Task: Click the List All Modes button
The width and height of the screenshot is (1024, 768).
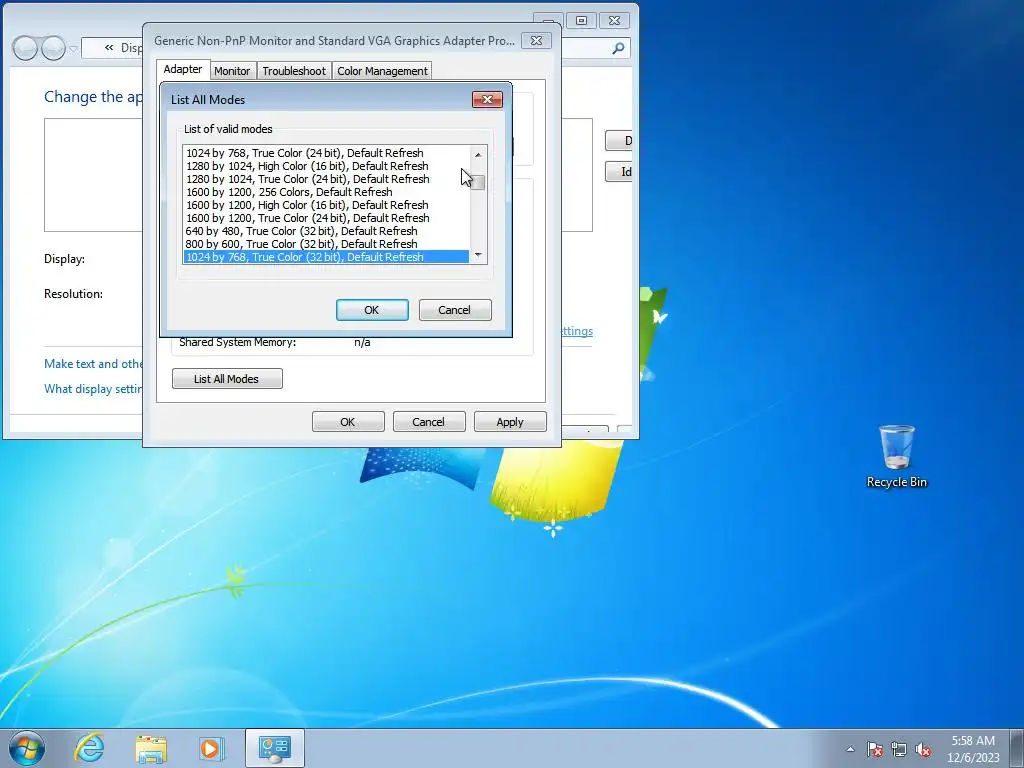Action: click(227, 379)
